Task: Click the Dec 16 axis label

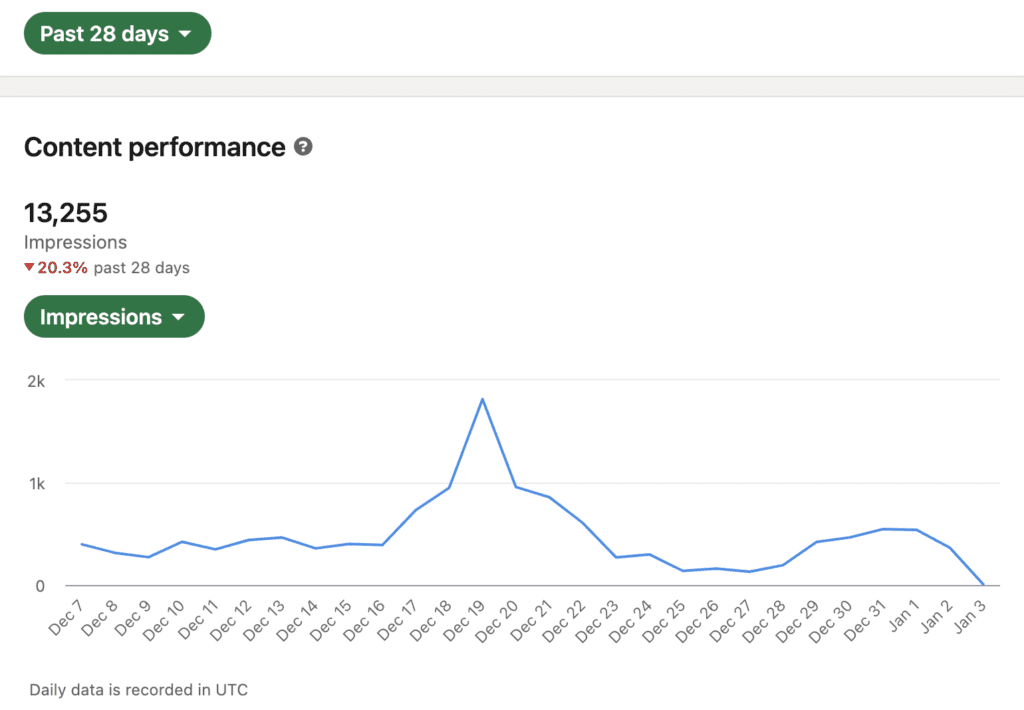Action: [364, 621]
